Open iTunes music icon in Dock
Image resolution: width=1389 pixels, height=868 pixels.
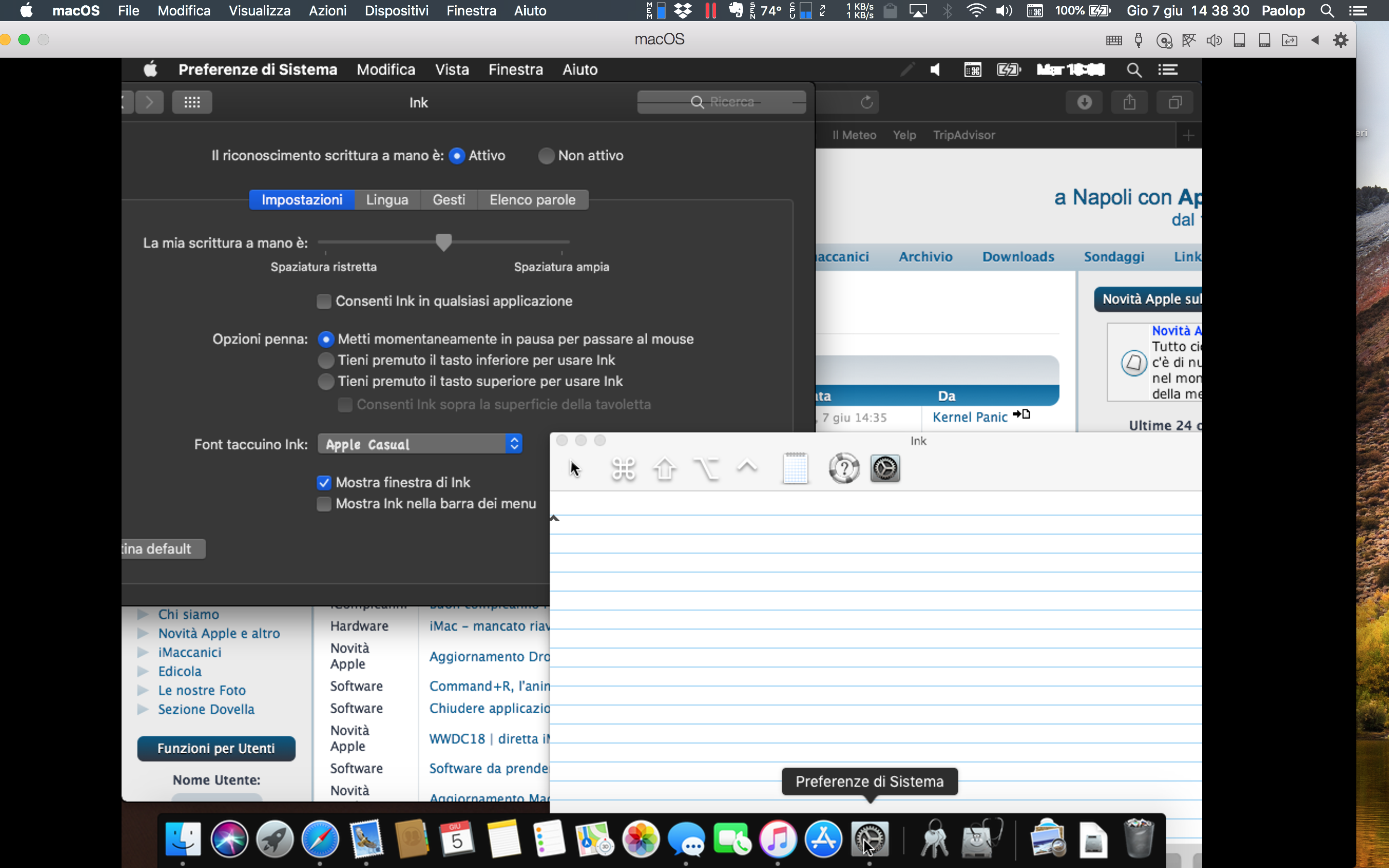click(x=778, y=839)
